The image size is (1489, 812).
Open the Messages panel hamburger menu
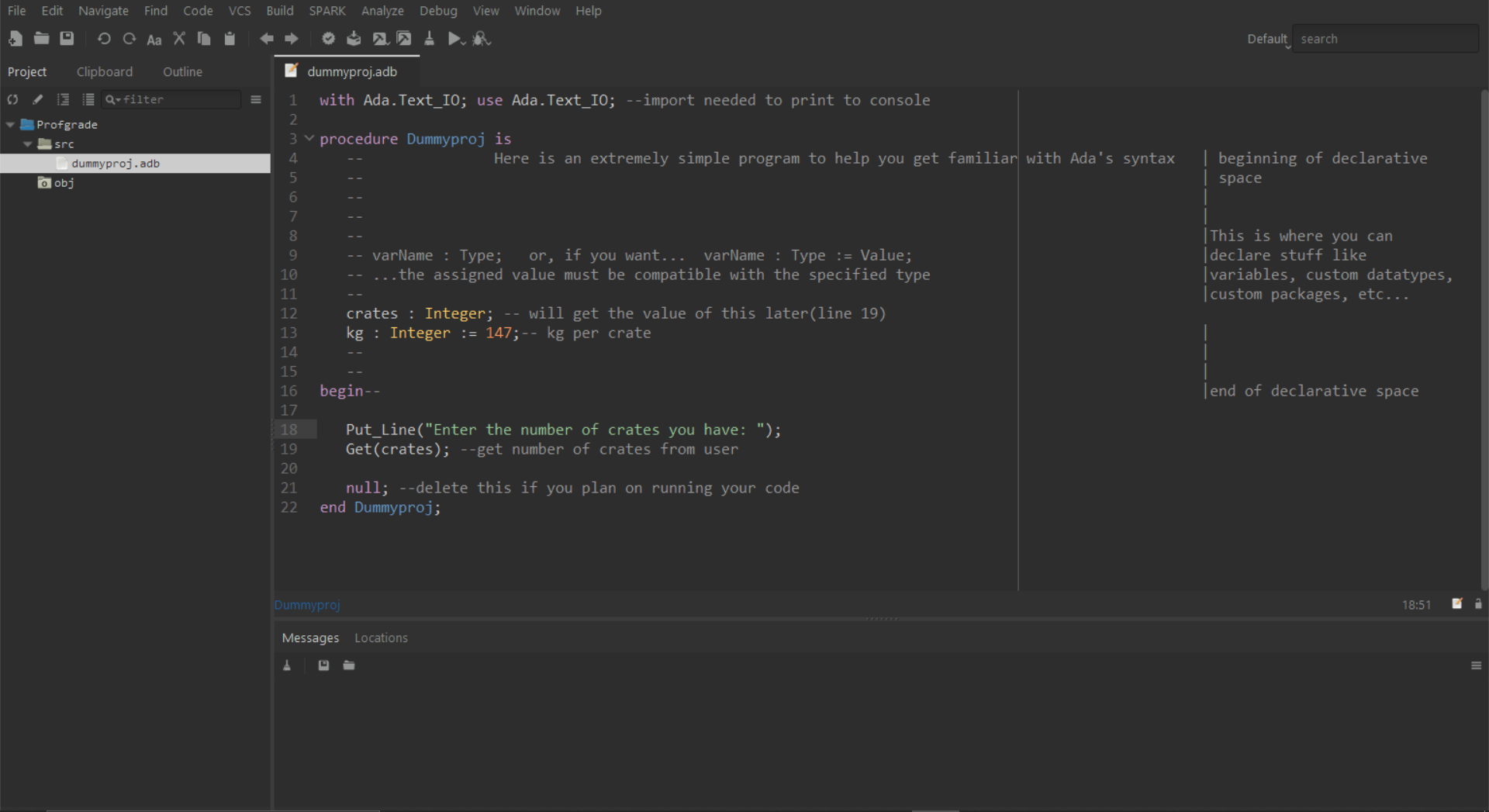[x=1476, y=665]
